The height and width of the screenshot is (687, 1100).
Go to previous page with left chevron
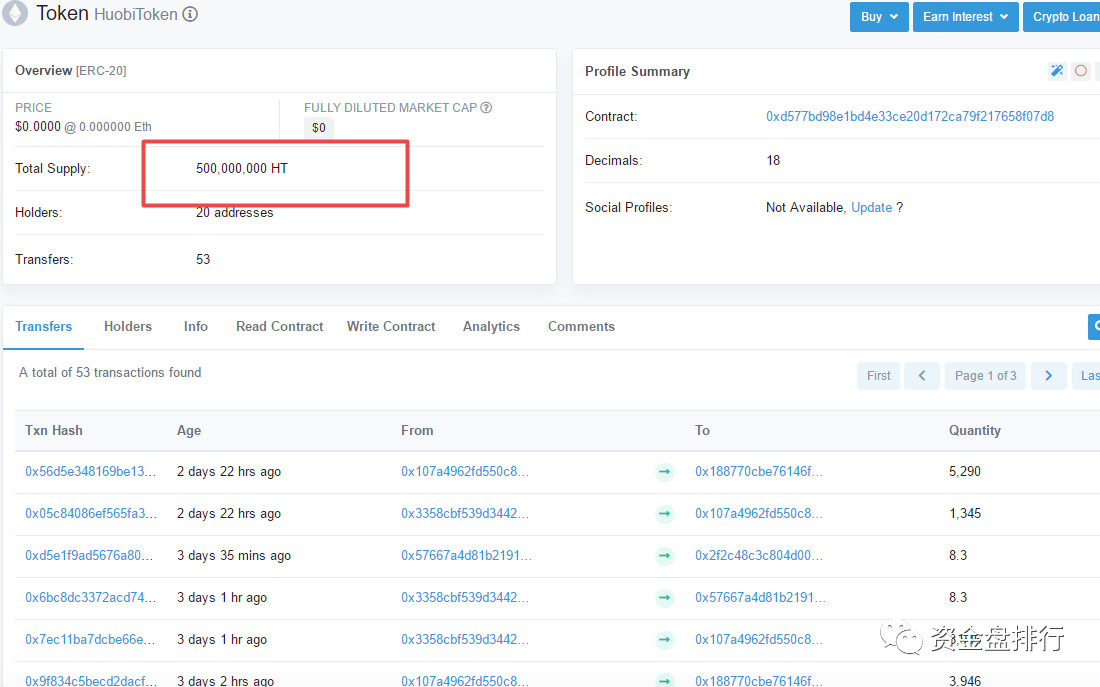click(921, 376)
